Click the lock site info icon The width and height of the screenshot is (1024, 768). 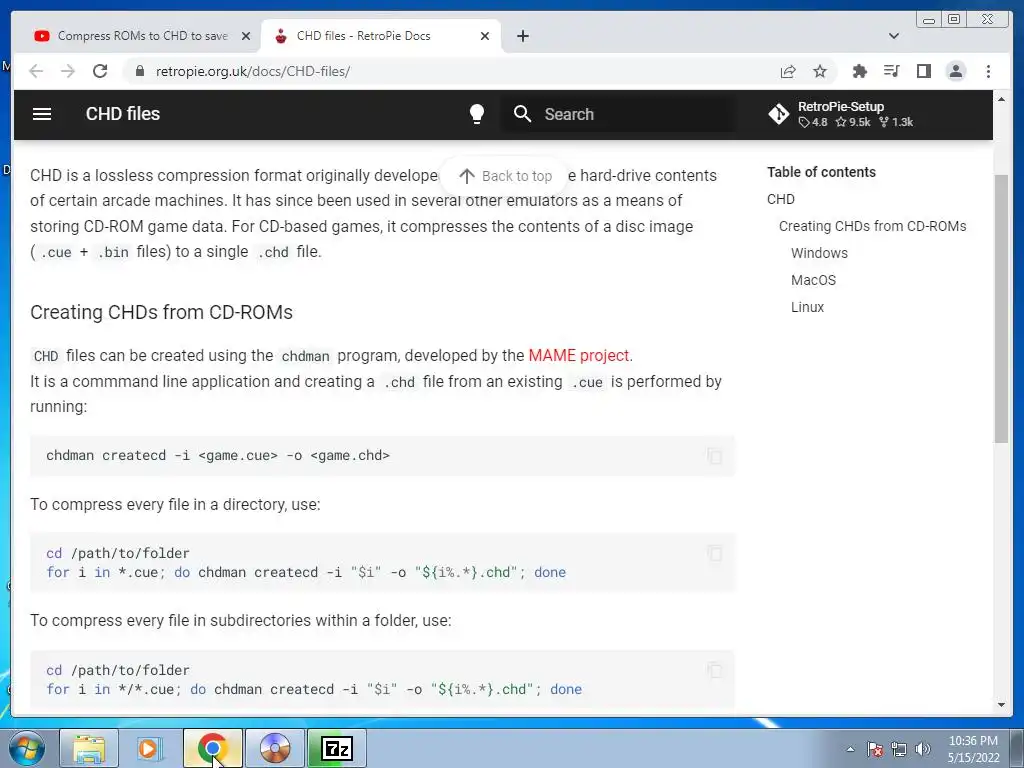139,71
